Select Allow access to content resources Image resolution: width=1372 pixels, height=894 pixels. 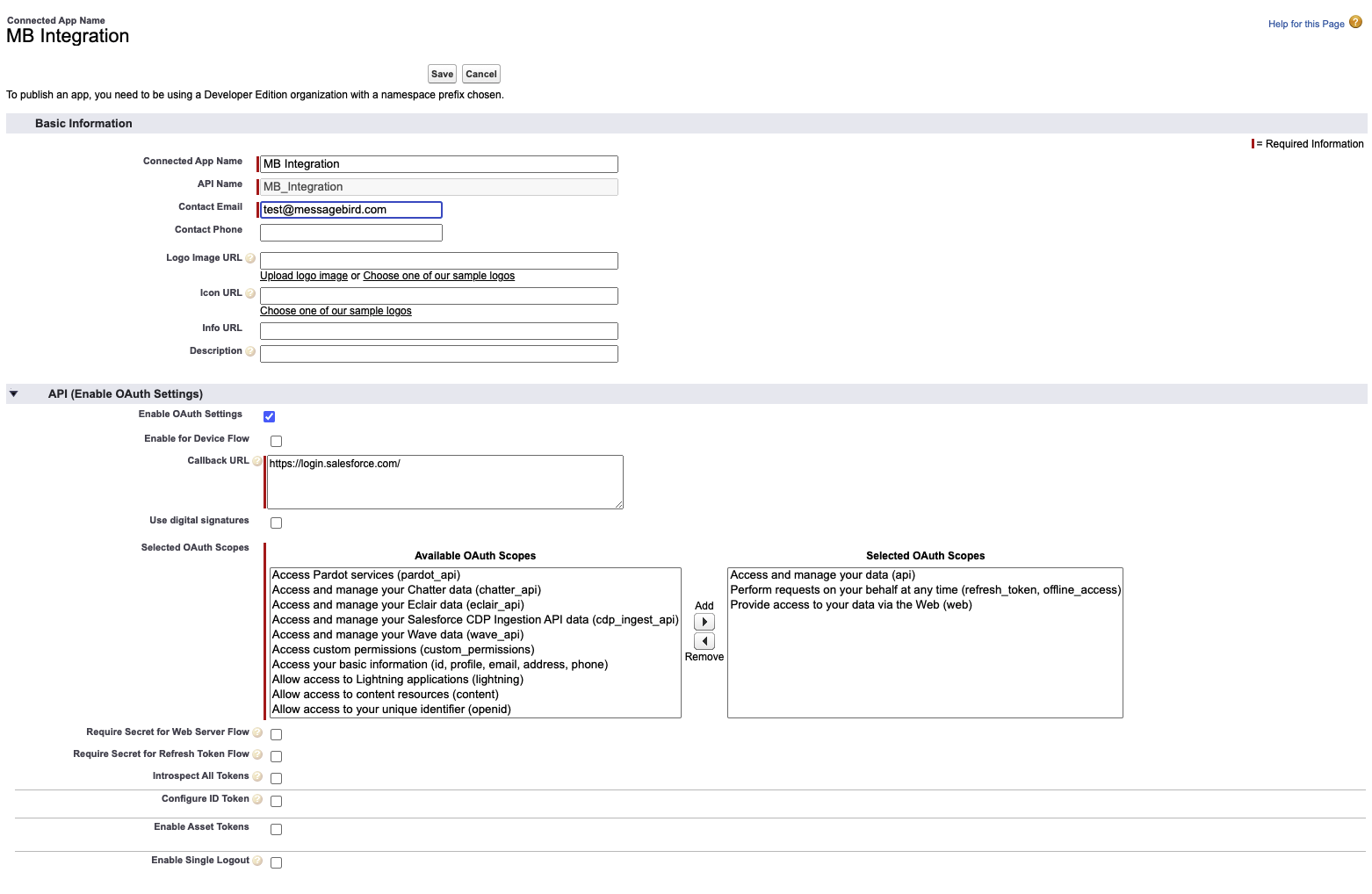(x=475, y=695)
